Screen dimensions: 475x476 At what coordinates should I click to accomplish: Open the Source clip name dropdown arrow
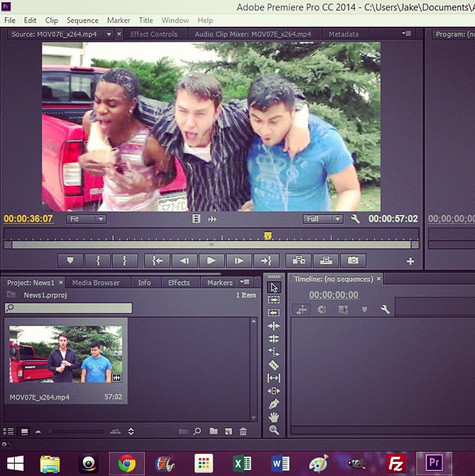pos(109,34)
